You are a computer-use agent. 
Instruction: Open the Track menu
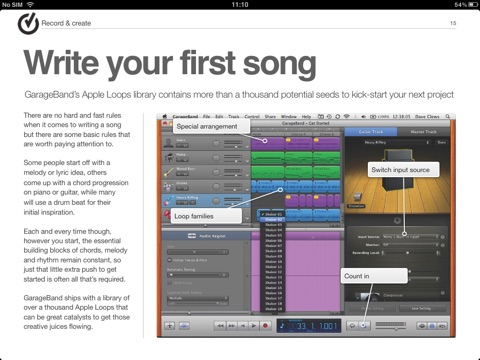pos(234,117)
